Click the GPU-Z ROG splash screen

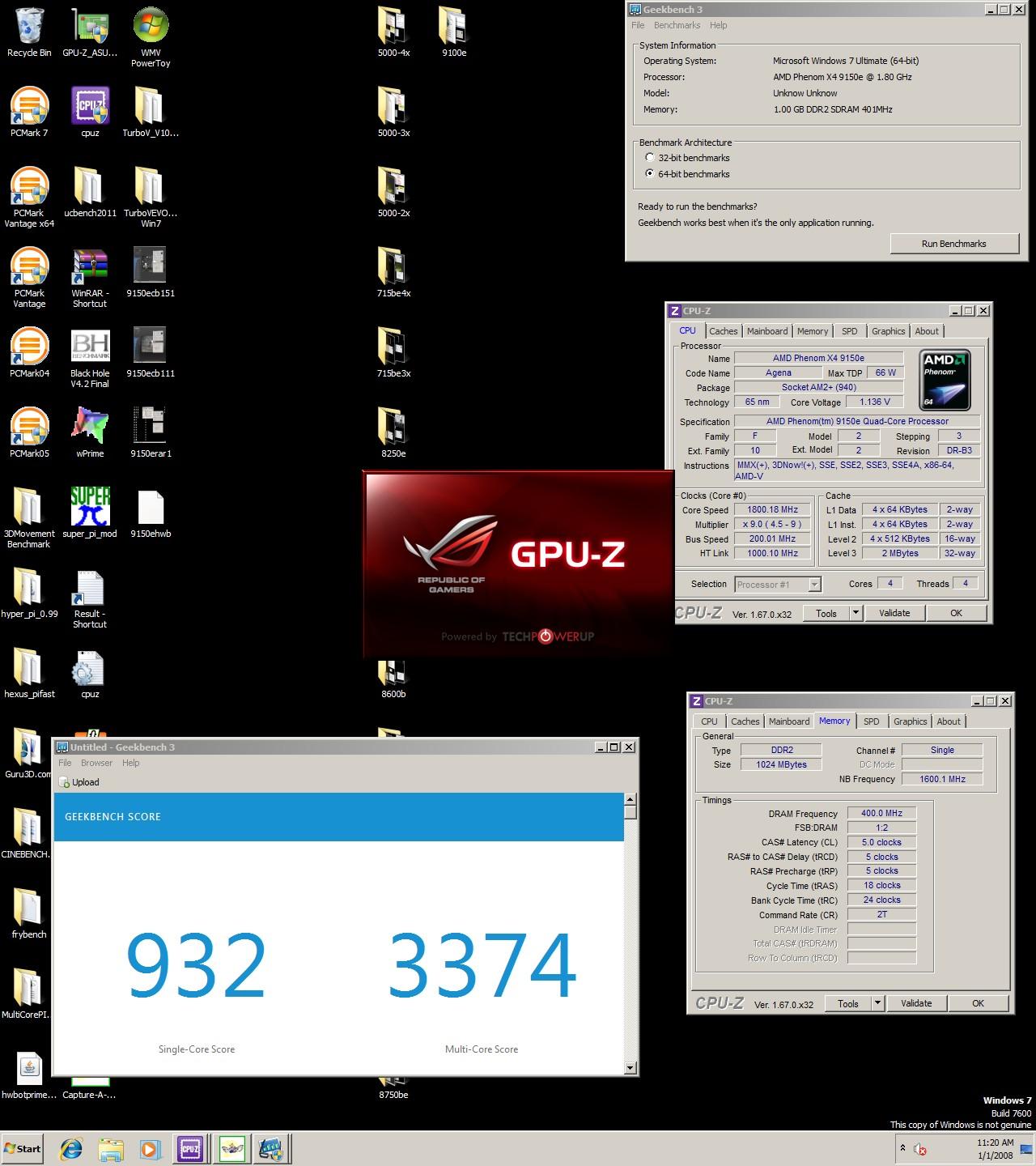(518, 563)
